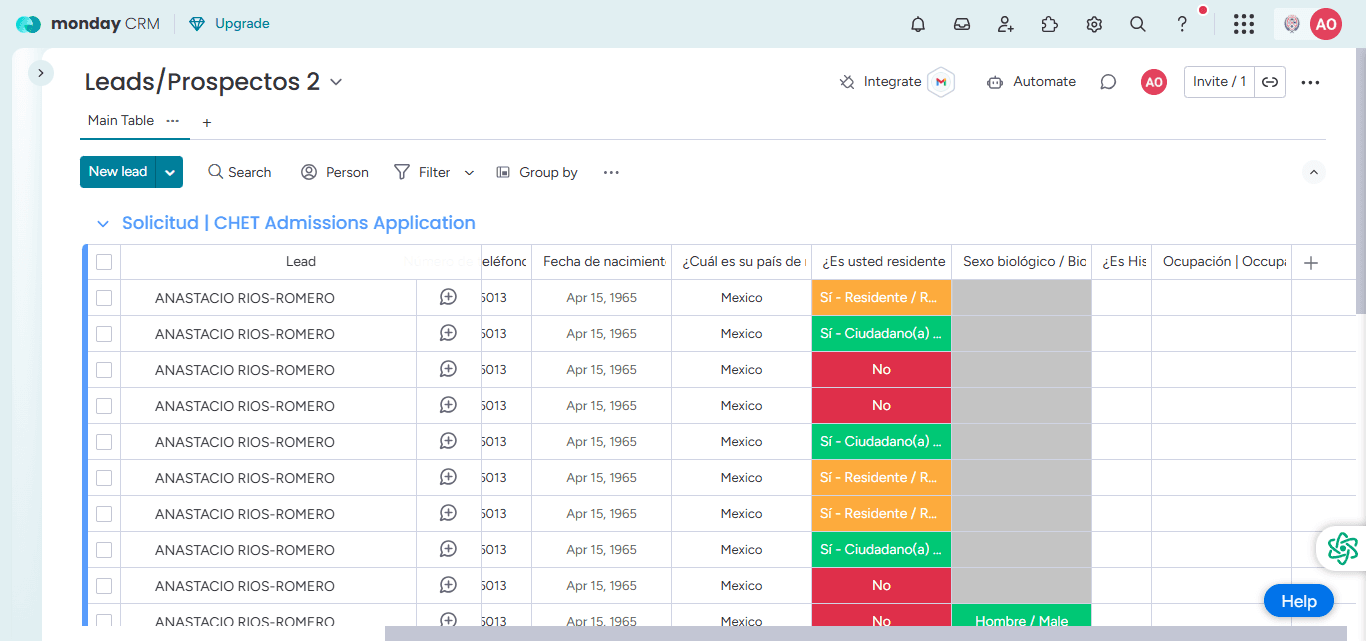
Task: Click the Integrate button
Action: coord(880,82)
